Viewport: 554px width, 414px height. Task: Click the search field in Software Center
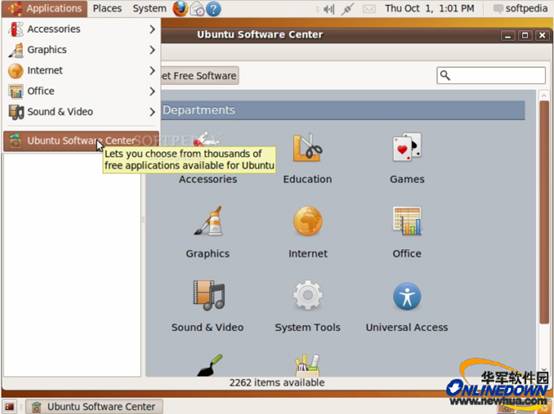[x=491, y=75]
